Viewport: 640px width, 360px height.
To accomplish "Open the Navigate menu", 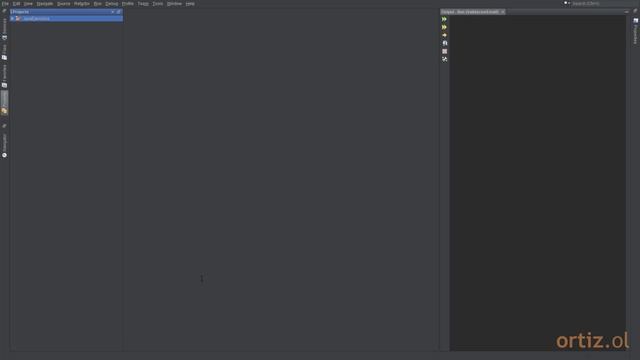I will click(45, 4).
